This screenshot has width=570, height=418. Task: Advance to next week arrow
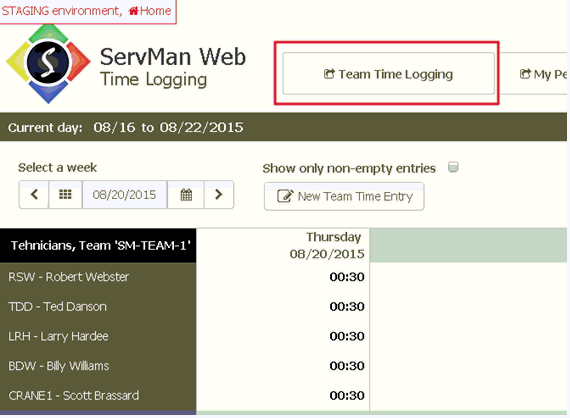[x=219, y=194]
